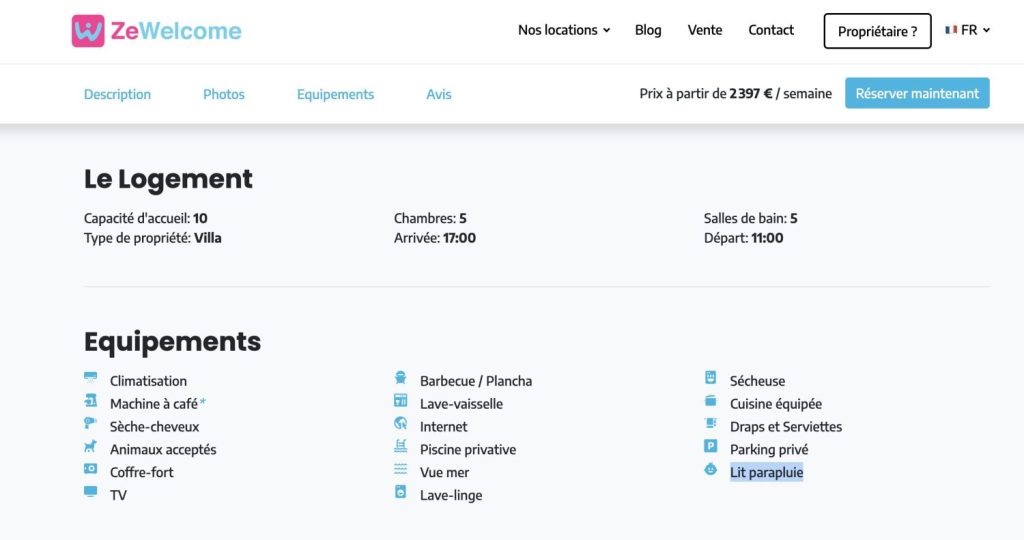Click the baby face icon beside Lit parapluie

(x=711, y=469)
